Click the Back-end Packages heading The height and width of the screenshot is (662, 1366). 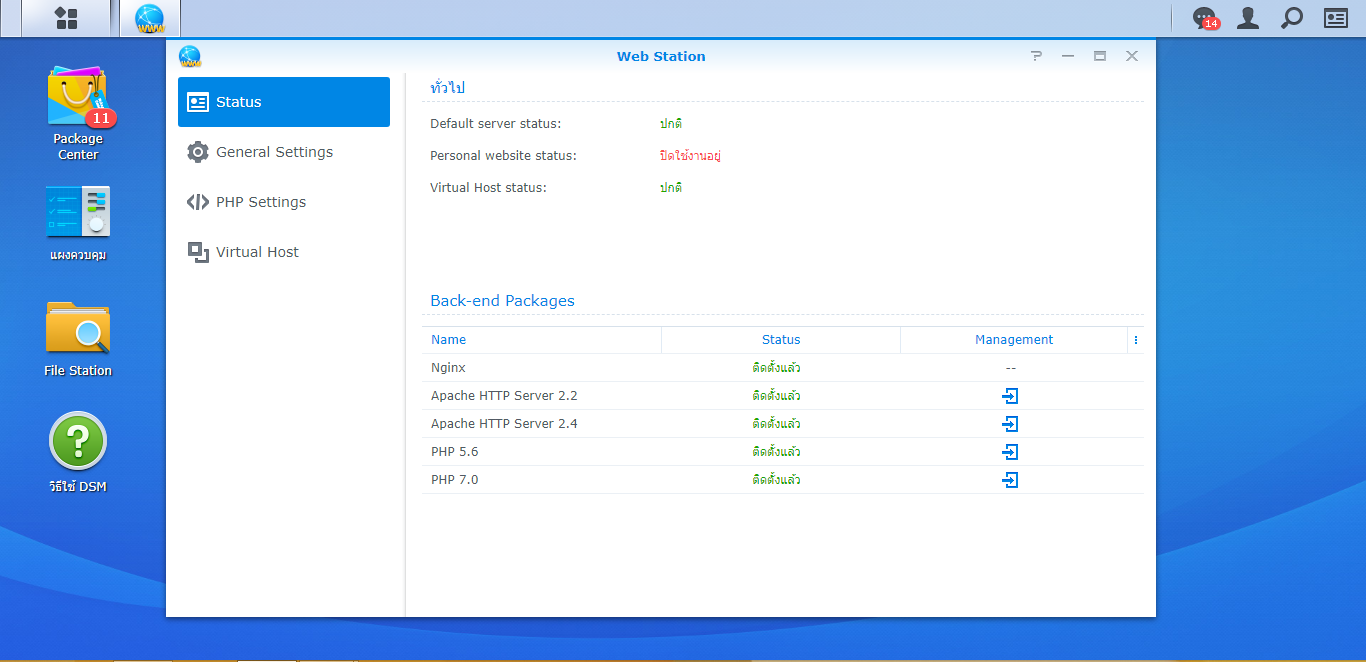(x=502, y=301)
